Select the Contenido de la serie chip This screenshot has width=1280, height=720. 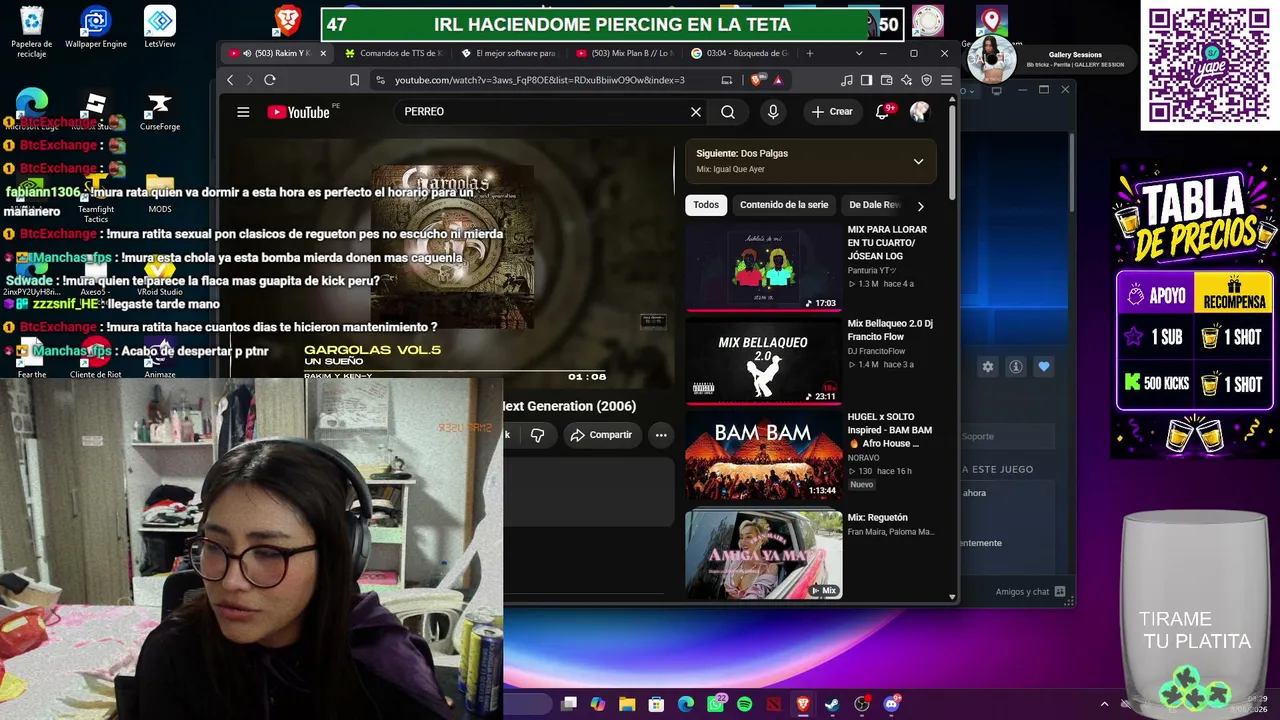point(784,205)
